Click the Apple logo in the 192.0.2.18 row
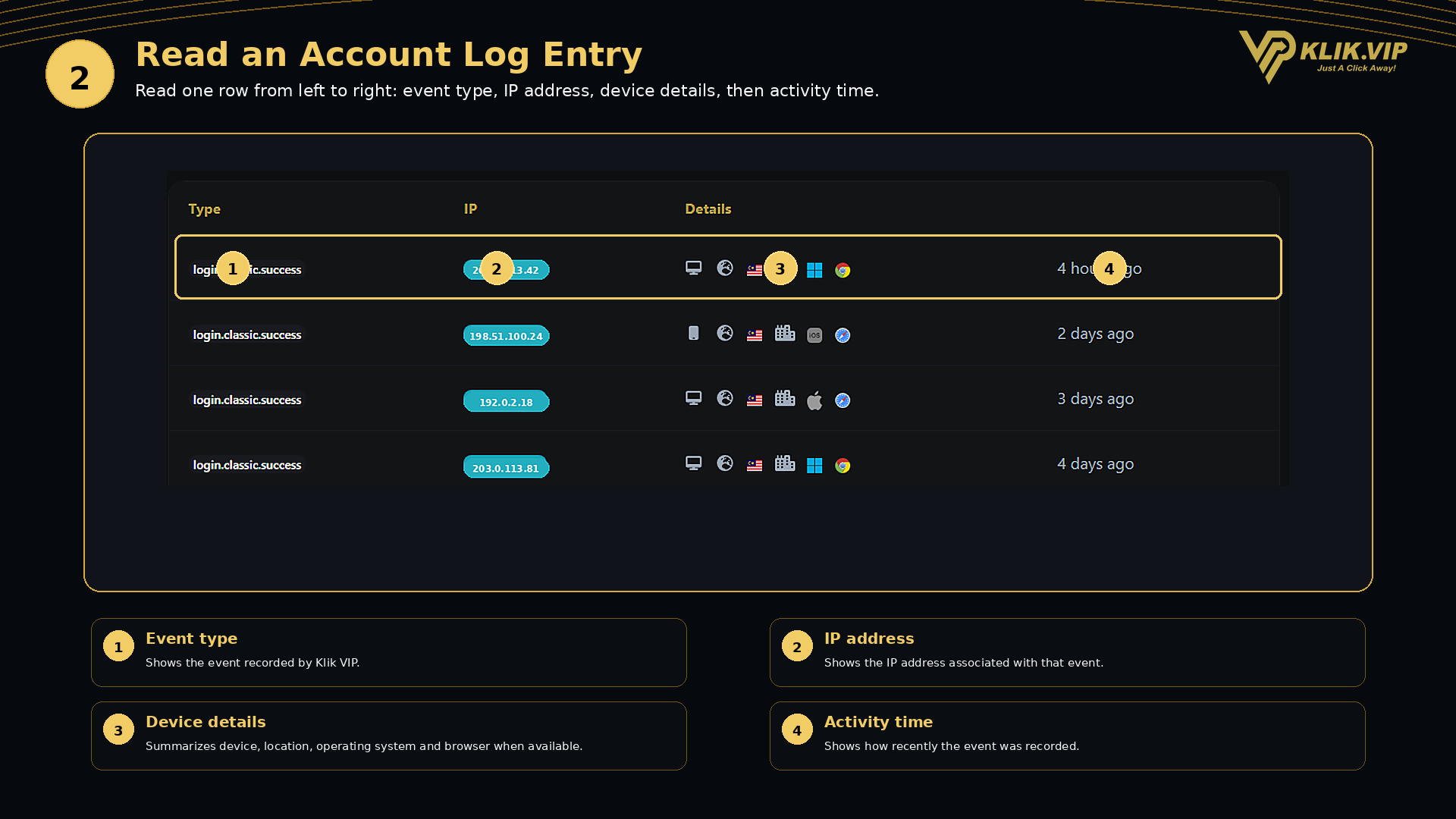1456x819 pixels. [814, 400]
